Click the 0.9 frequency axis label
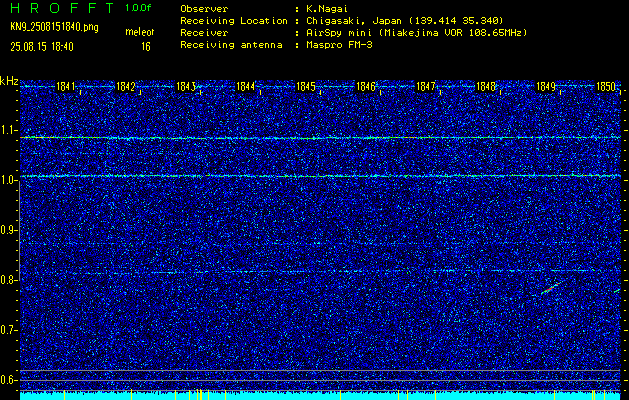Screen dimensions: 629x400 click(x=8, y=230)
